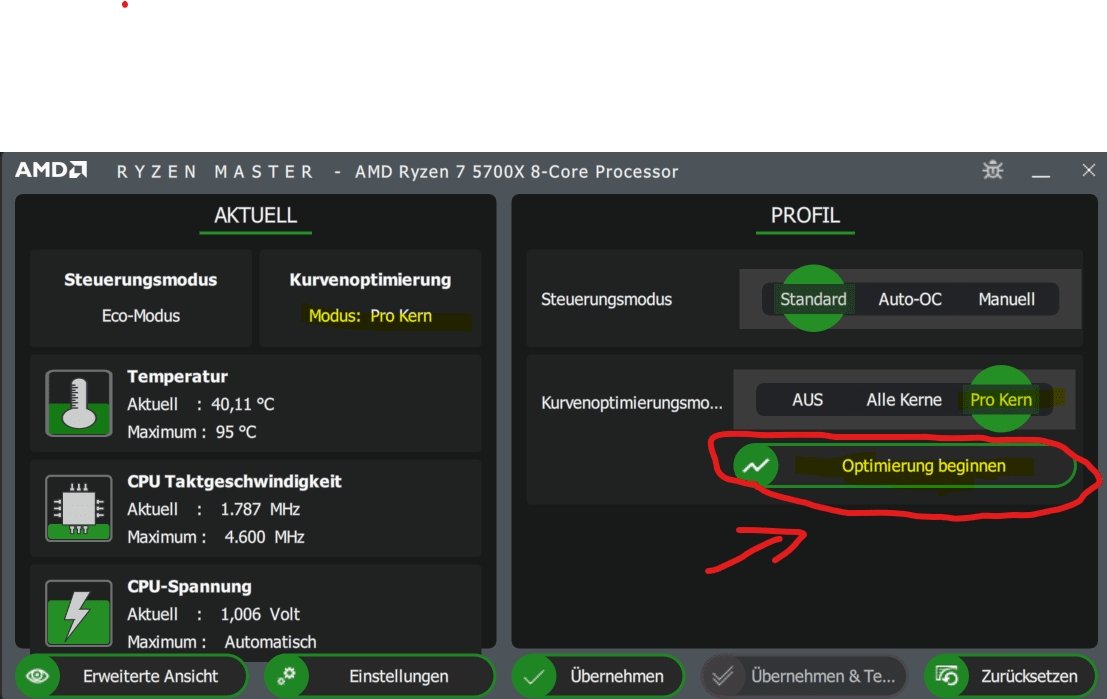Image resolution: width=1107 pixels, height=699 pixels.
Task: Choose Alle Kerne curve optimization mode
Action: pos(904,400)
